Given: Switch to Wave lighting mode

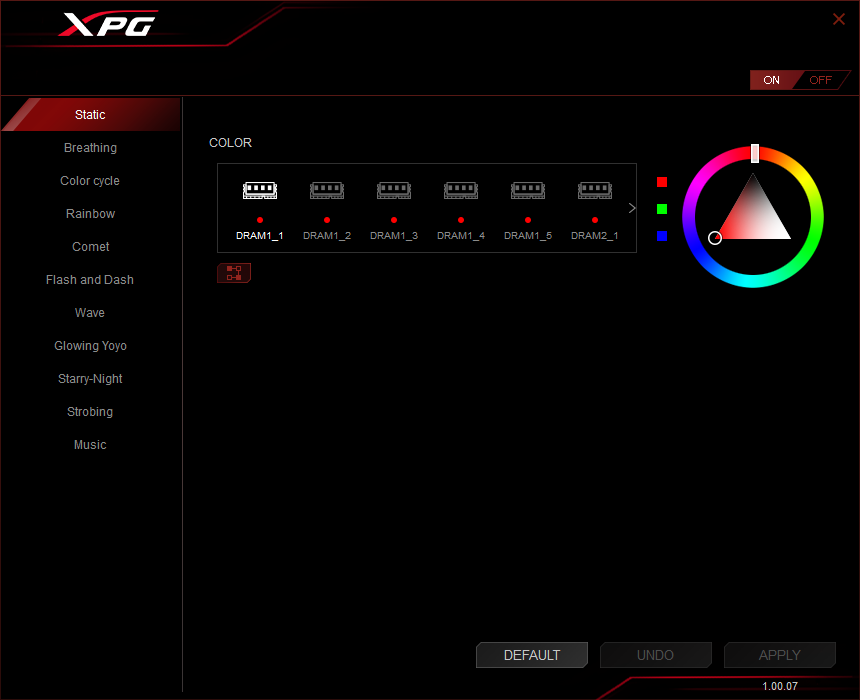Looking at the screenshot, I should click(90, 312).
